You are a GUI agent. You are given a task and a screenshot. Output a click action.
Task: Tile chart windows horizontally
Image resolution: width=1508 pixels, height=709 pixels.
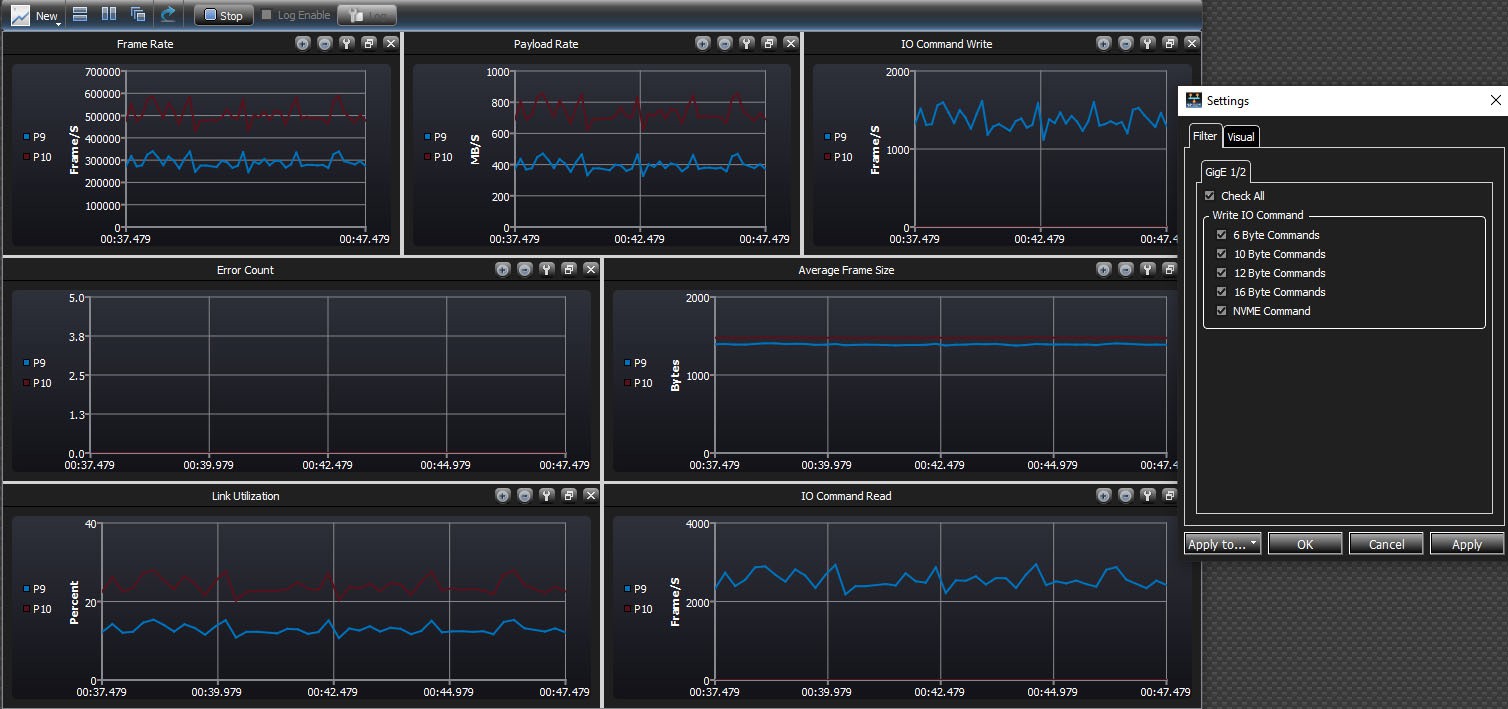tap(81, 15)
